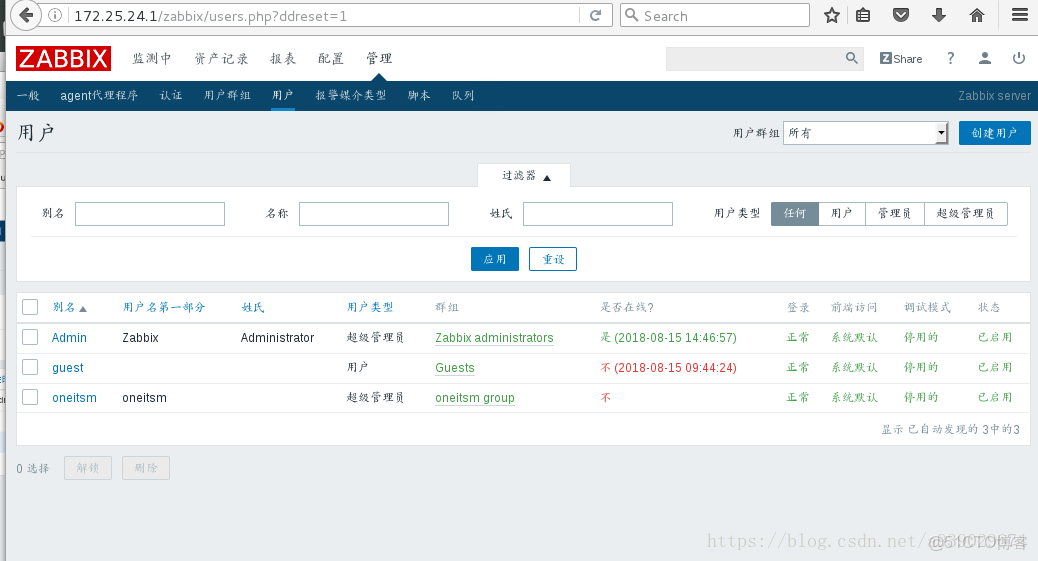Image resolution: width=1038 pixels, height=561 pixels.
Task: Select 管理员 user type filter option
Action: coord(895,213)
